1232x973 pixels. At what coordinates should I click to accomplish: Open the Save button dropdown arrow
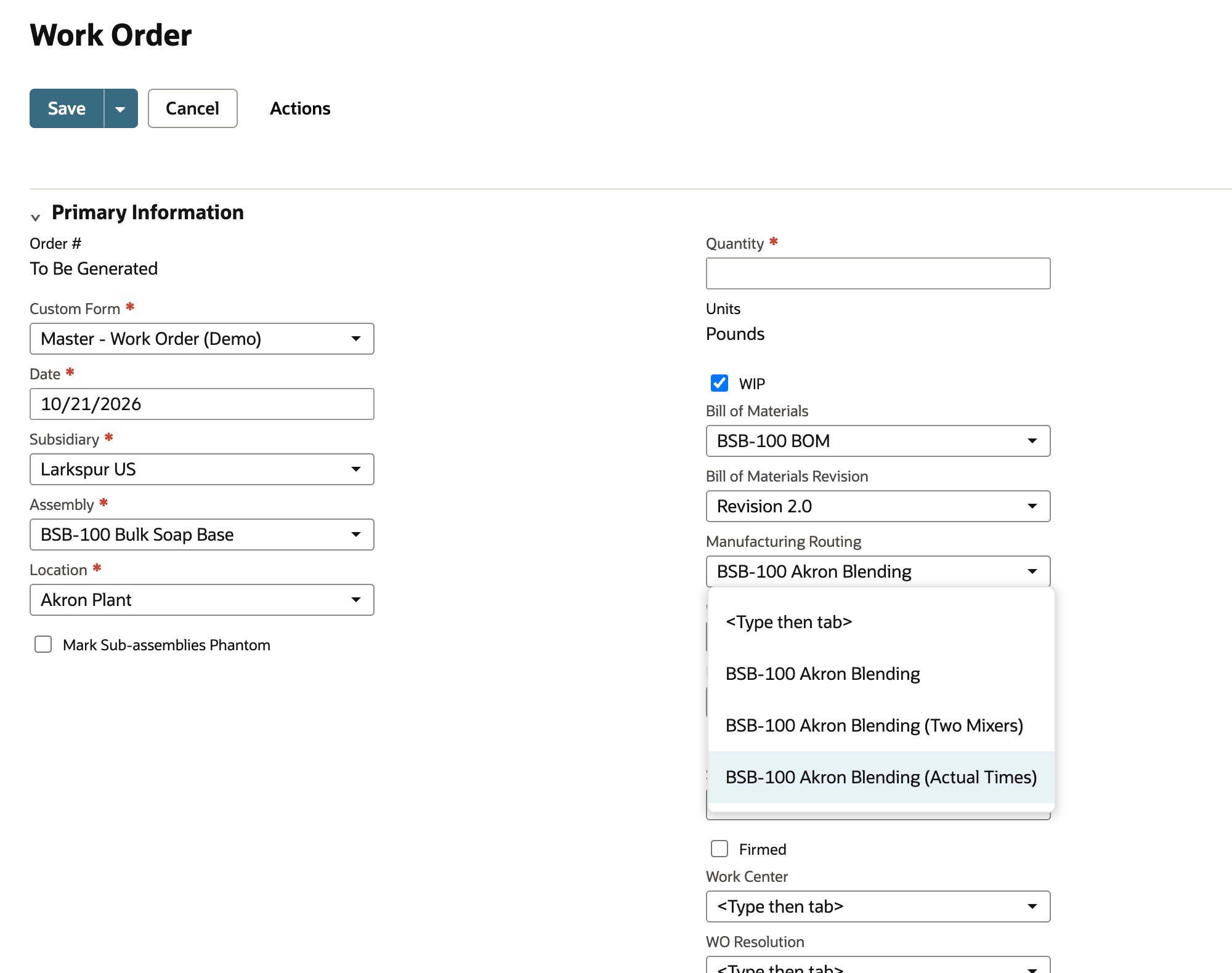pyautogui.click(x=121, y=108)
